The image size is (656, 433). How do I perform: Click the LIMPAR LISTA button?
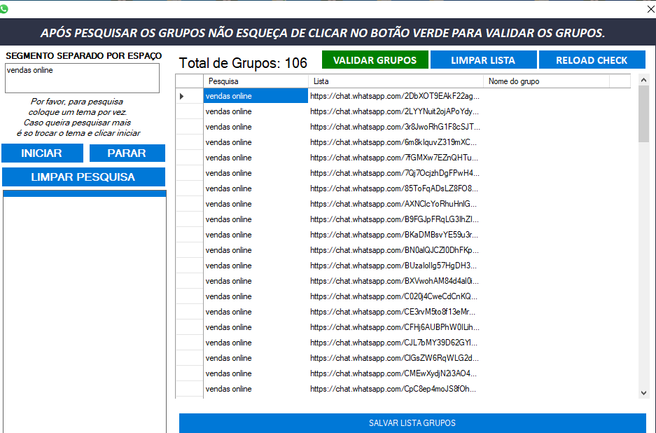[483, 60]
